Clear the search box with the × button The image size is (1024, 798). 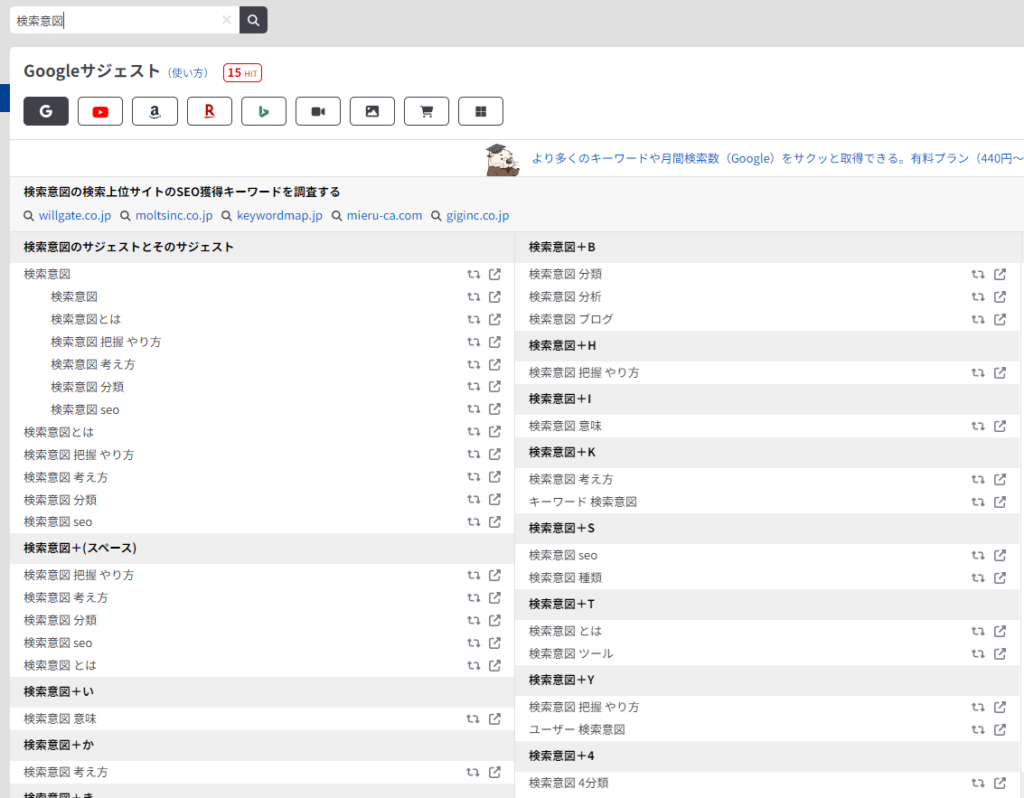pyautogui.click(x=227, y=20)
